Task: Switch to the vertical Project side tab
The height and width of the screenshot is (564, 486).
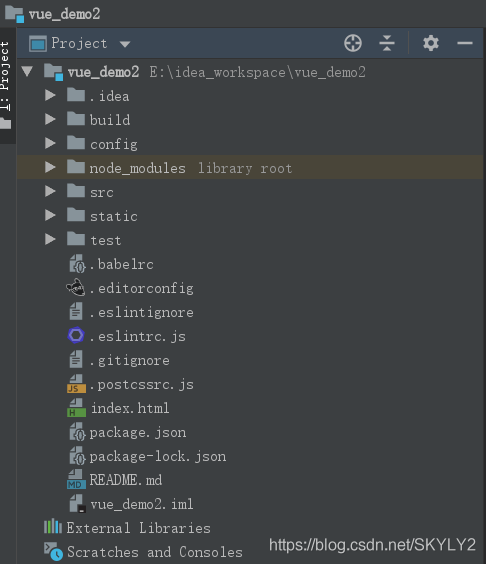Action: [6, 86]
